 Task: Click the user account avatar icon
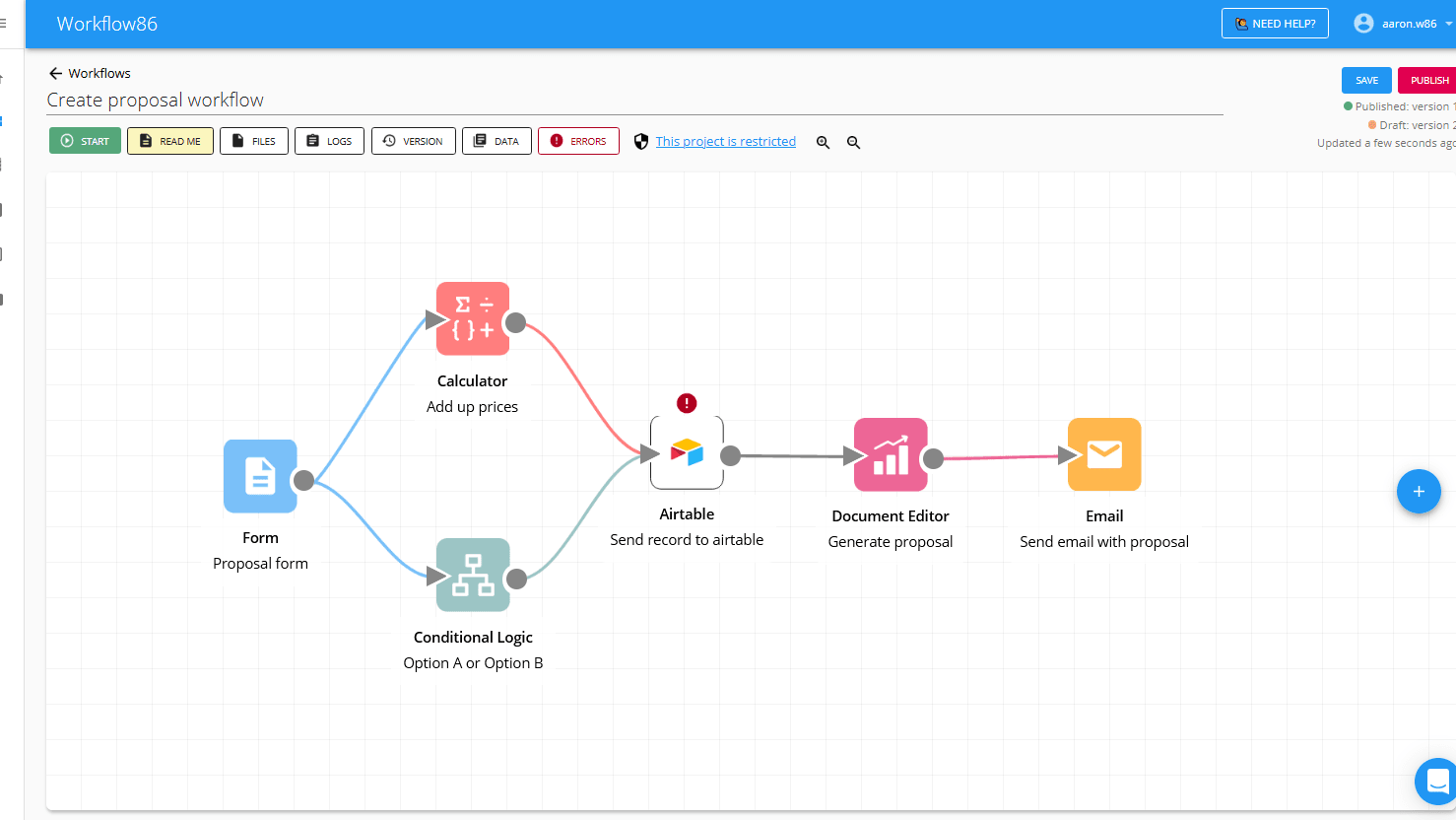pos(1363,23)
